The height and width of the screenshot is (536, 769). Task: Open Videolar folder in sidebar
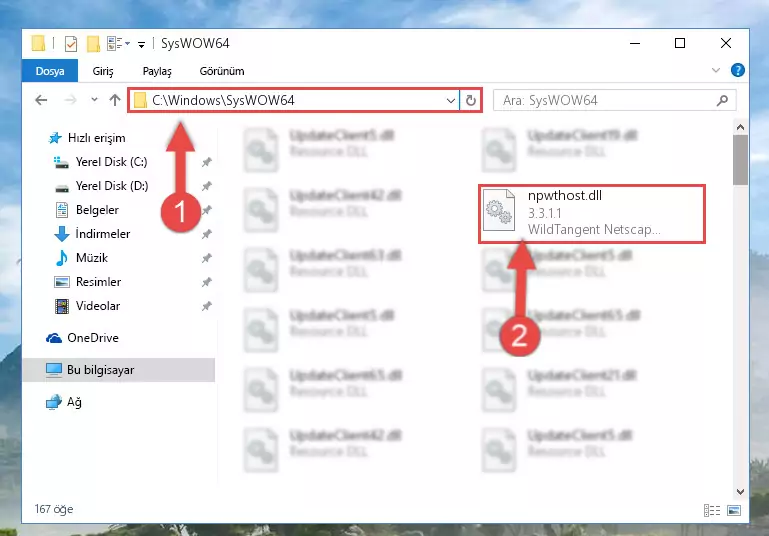coord(87,306)
